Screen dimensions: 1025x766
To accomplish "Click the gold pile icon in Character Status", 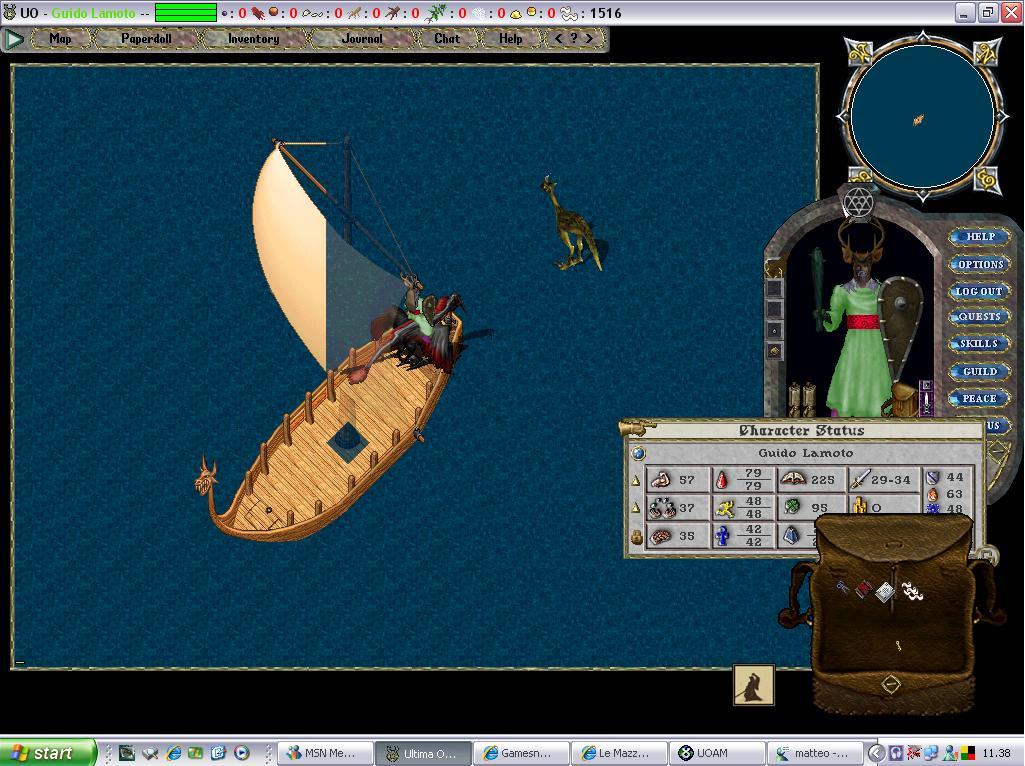I will tap(859, 507).
